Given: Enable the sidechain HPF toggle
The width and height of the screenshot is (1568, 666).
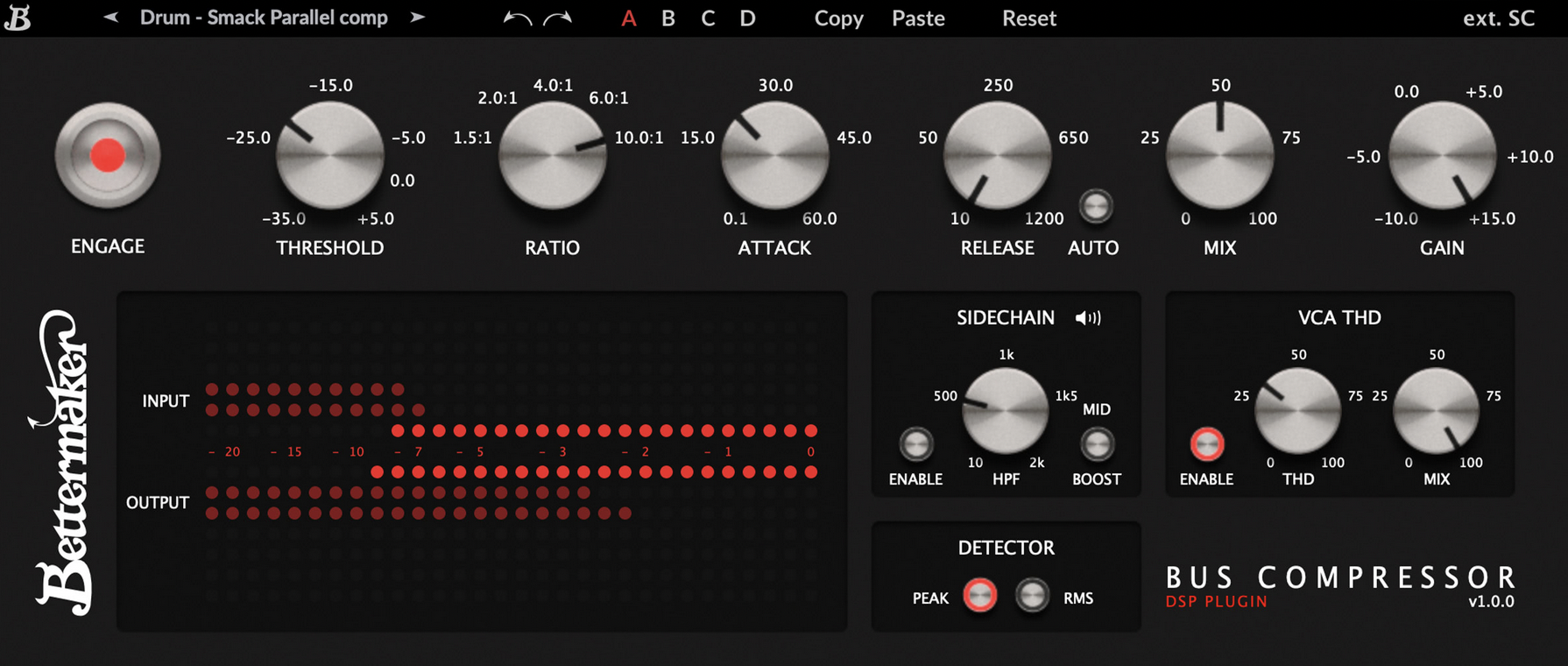Looking at the screenshot, I should coord(916,444).
